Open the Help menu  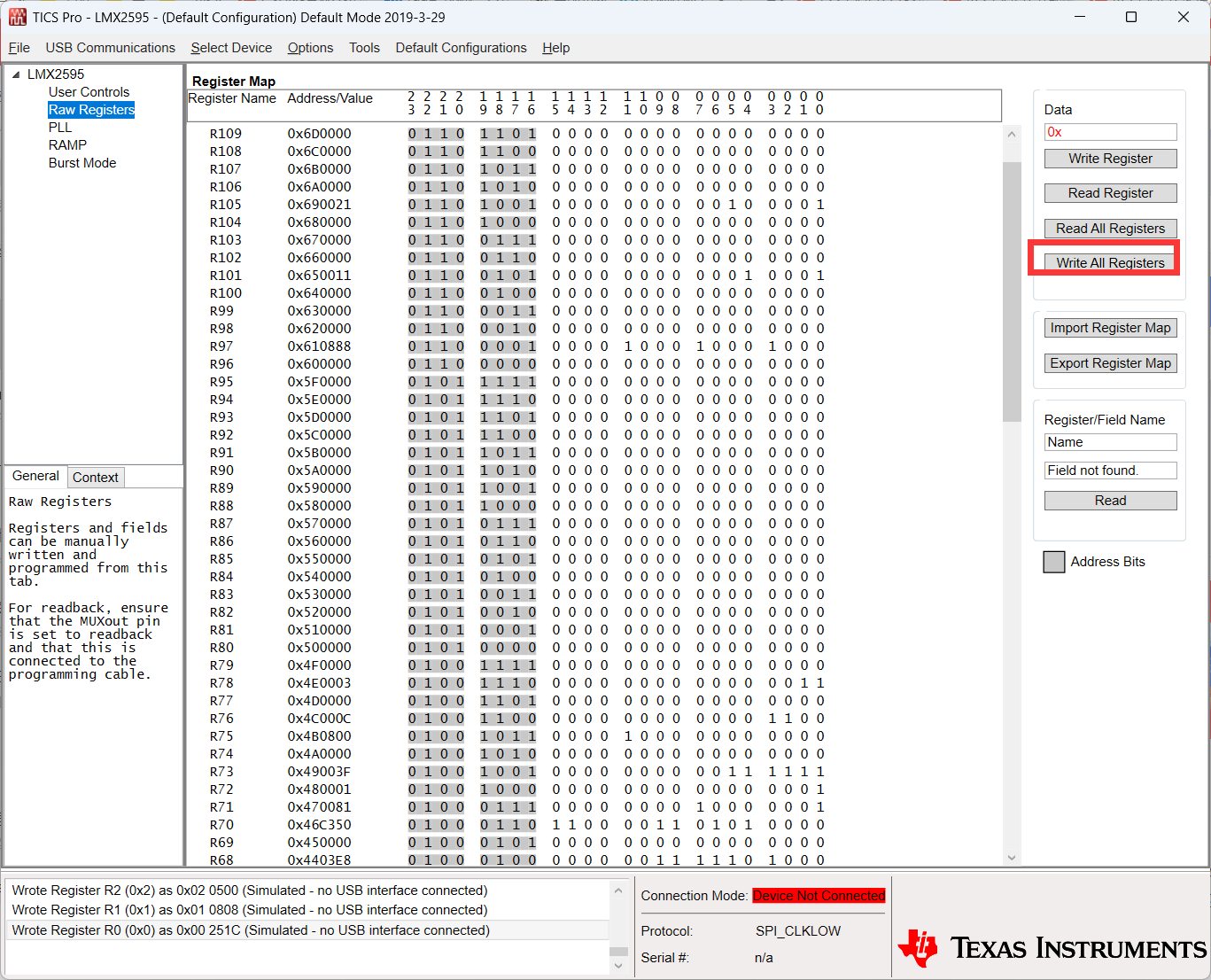click(556, 48)
